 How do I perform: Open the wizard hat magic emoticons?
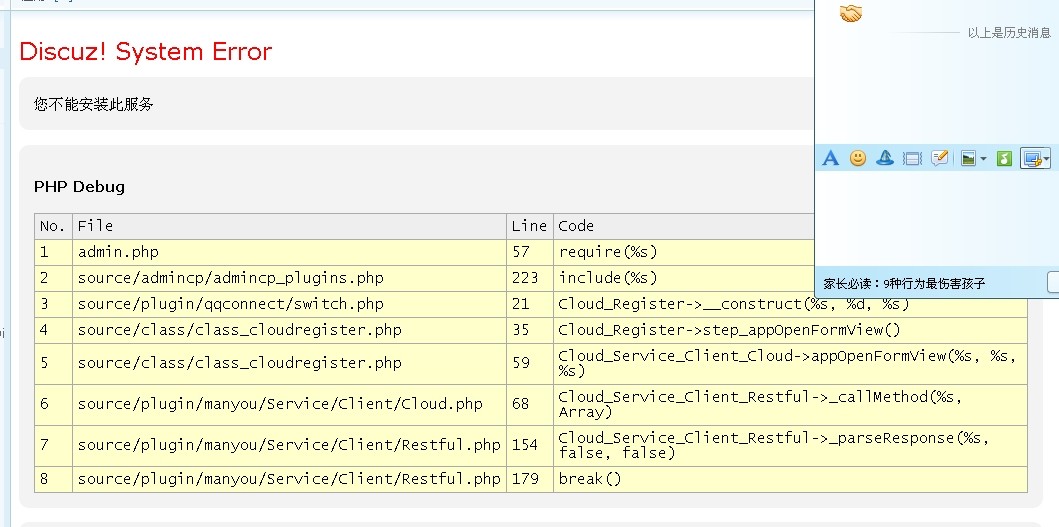[885, 158]
